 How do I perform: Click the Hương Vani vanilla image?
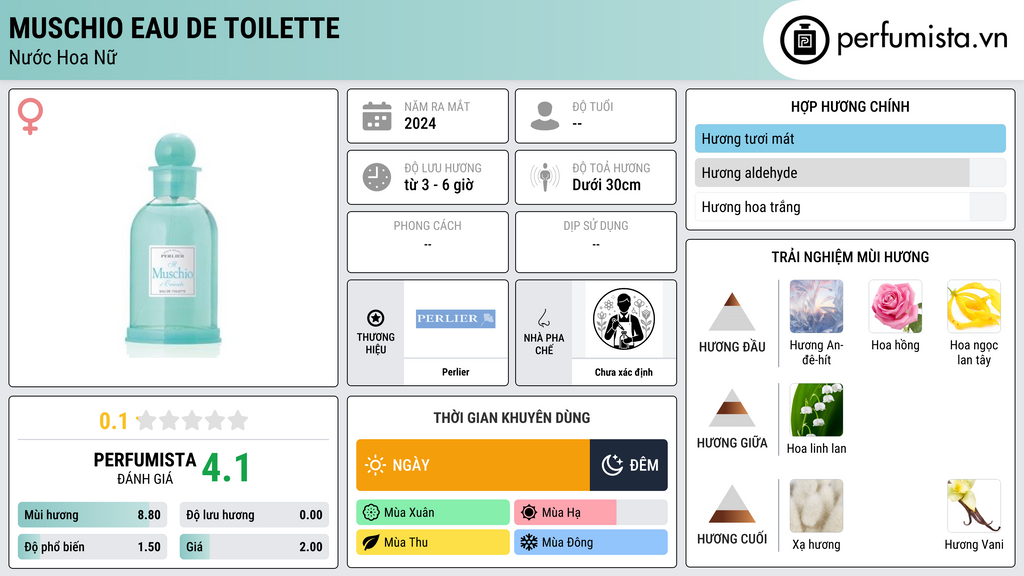point(974,506)
